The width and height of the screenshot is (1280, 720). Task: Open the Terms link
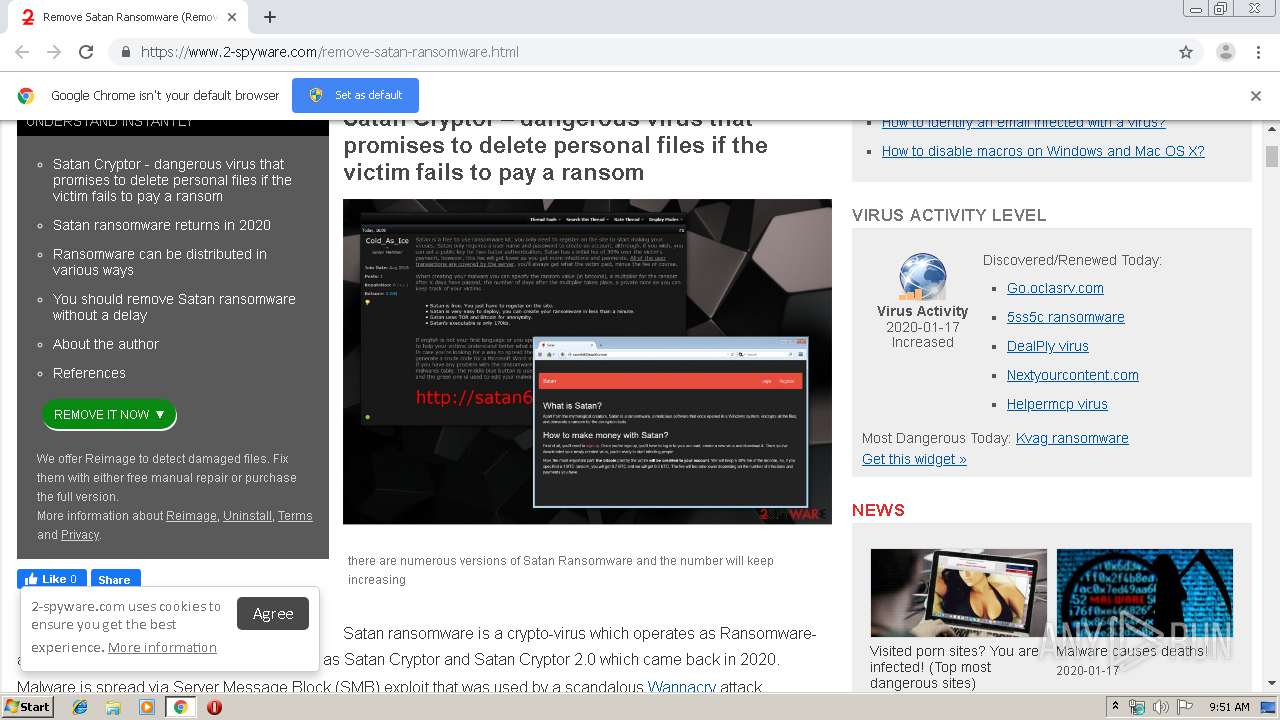(295, 516)
